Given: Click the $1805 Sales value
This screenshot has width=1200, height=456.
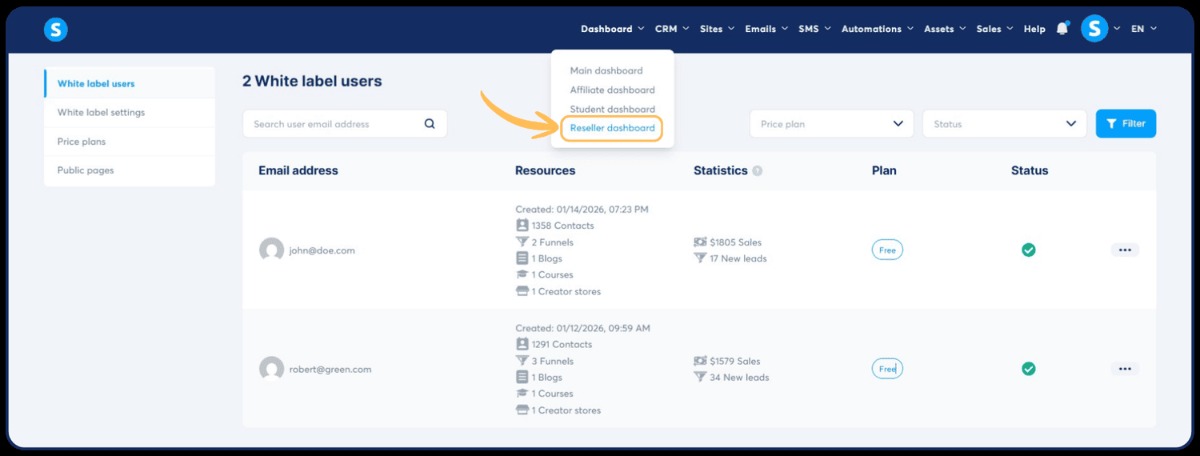Looking at the screenshot, I should 736,242.
